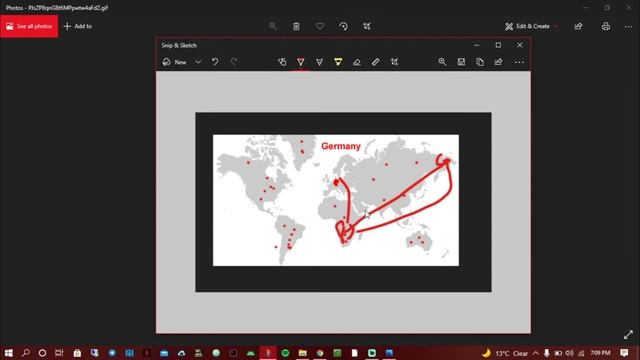Click the fullscreen expand arrows in Photos
Viewport: 640px width, 360px height.
click(x=628, y=335)
